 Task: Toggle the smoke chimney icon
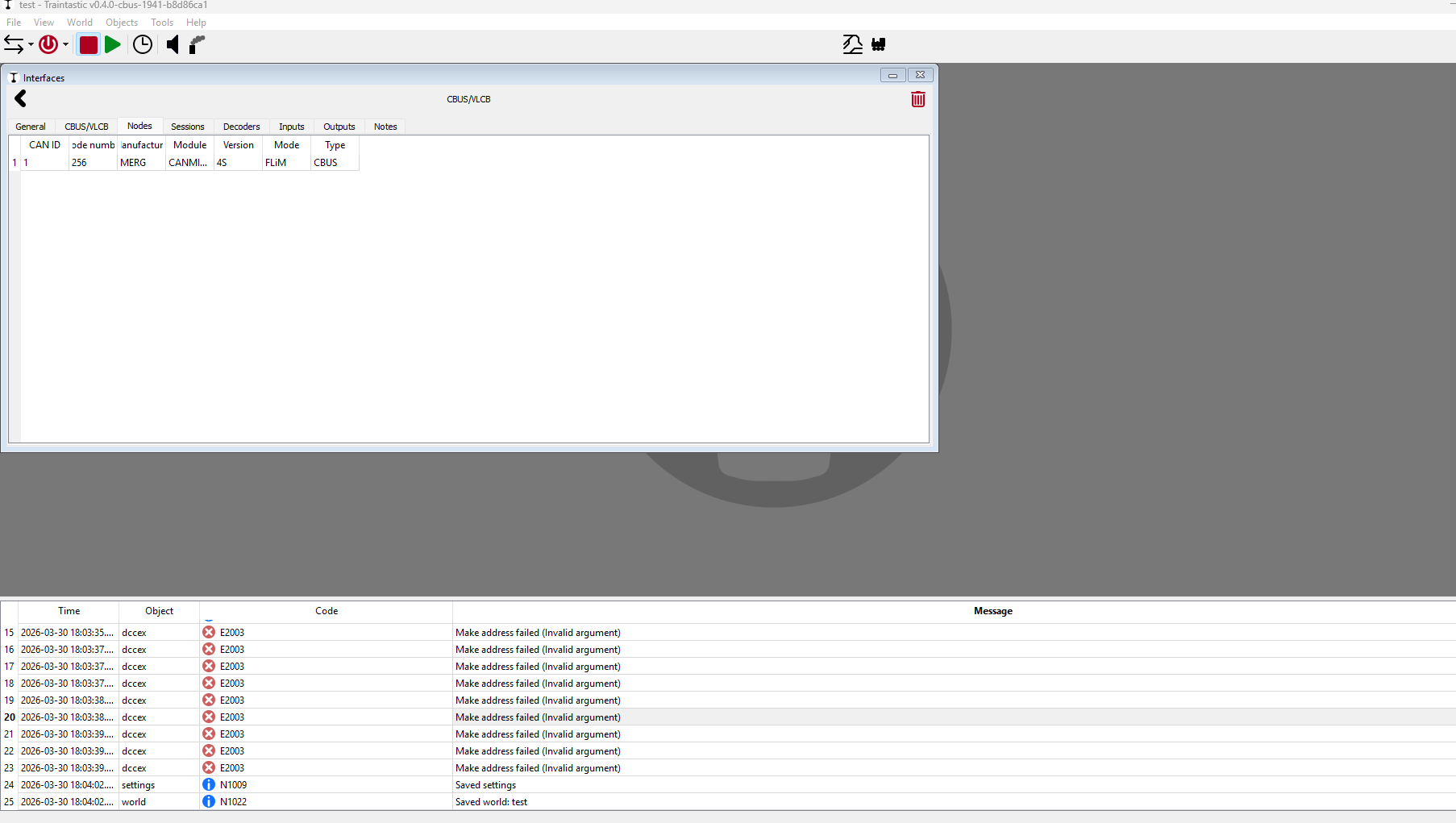(197, 44)
